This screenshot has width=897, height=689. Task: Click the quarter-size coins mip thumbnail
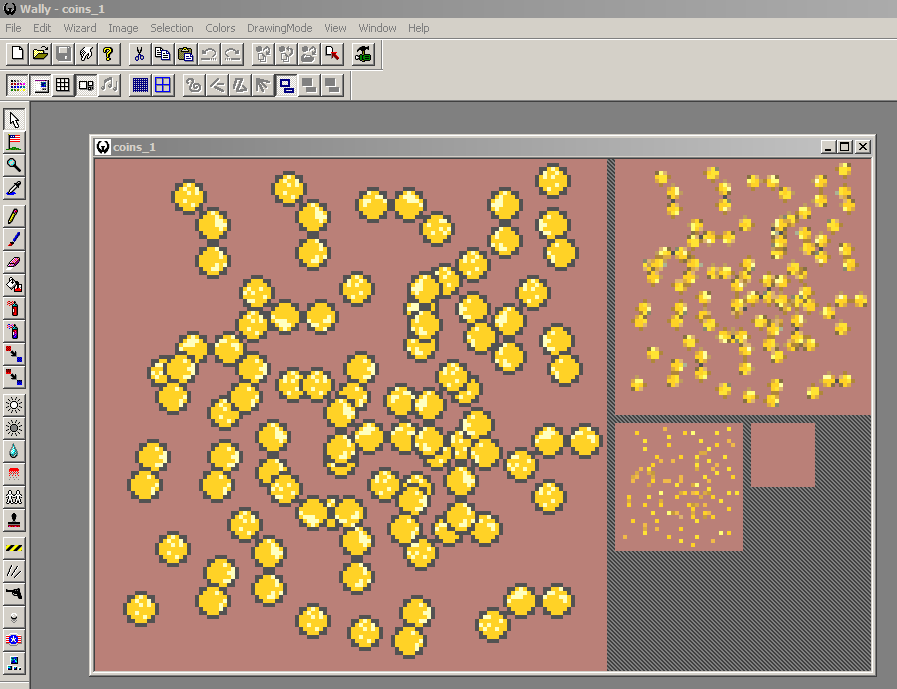679,487
